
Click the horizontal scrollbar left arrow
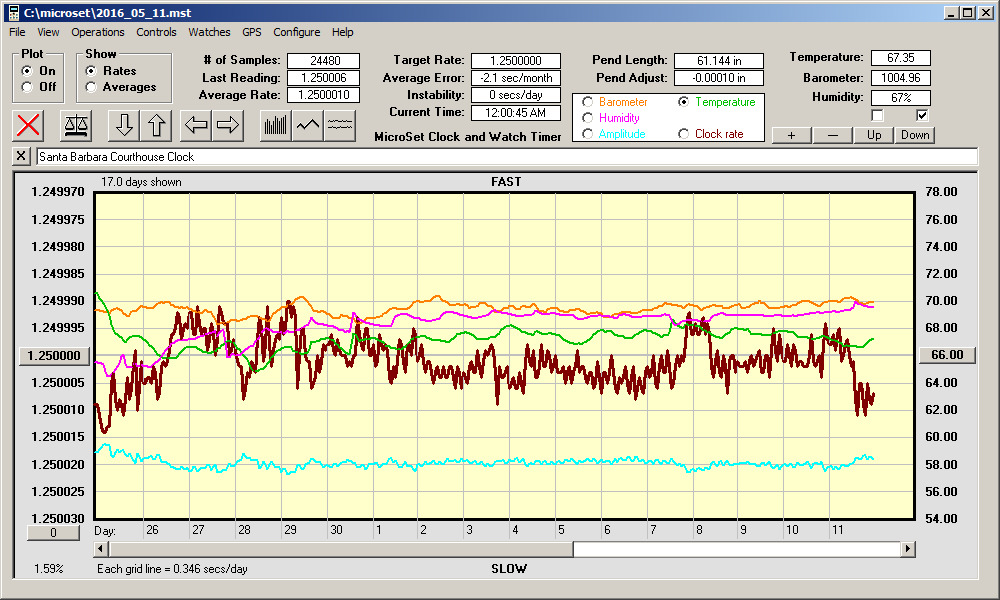click(x=101, y=549)
